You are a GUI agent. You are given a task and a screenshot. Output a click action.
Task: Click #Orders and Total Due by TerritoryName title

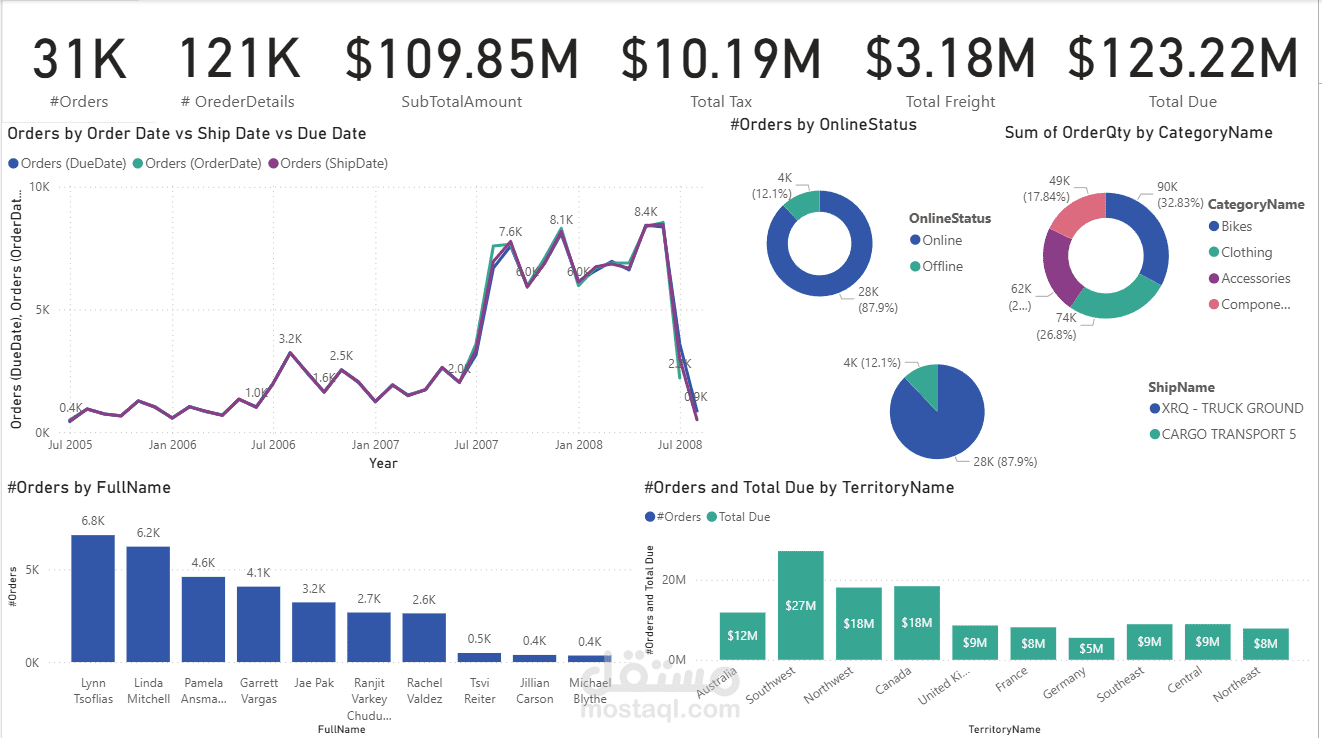click(799, 488)
